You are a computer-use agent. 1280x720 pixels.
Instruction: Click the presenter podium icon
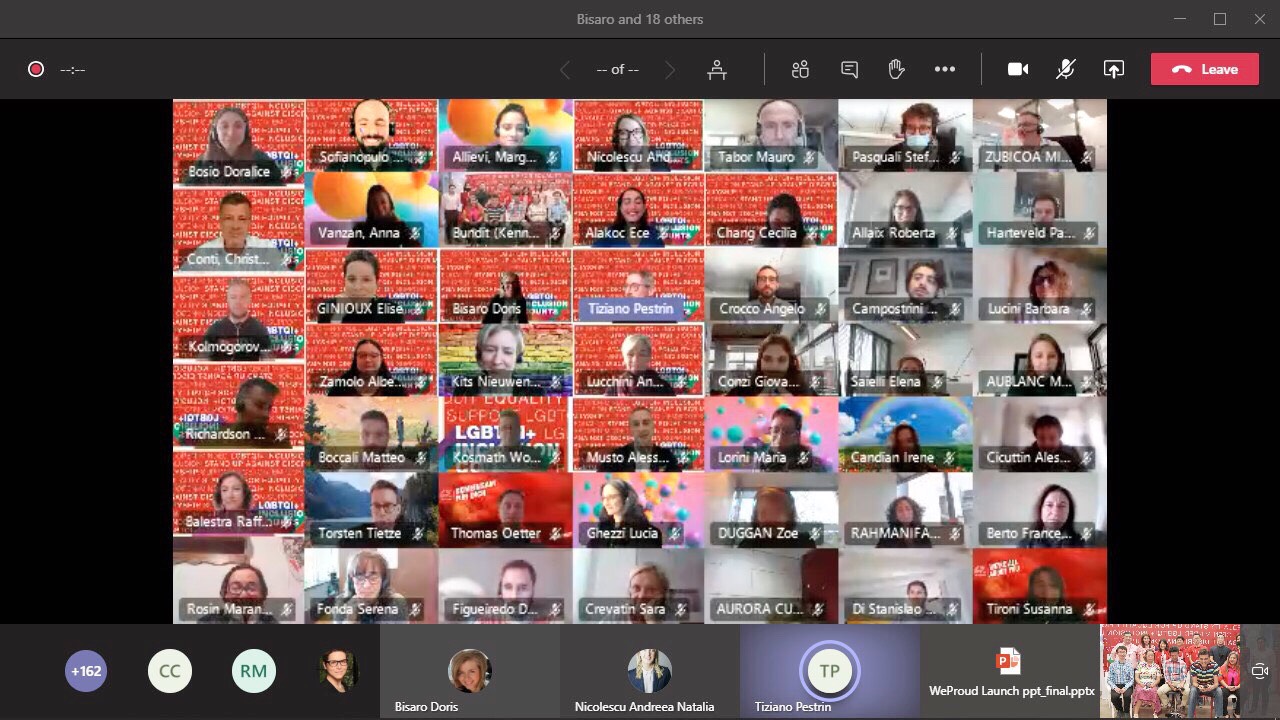point(717,69)
